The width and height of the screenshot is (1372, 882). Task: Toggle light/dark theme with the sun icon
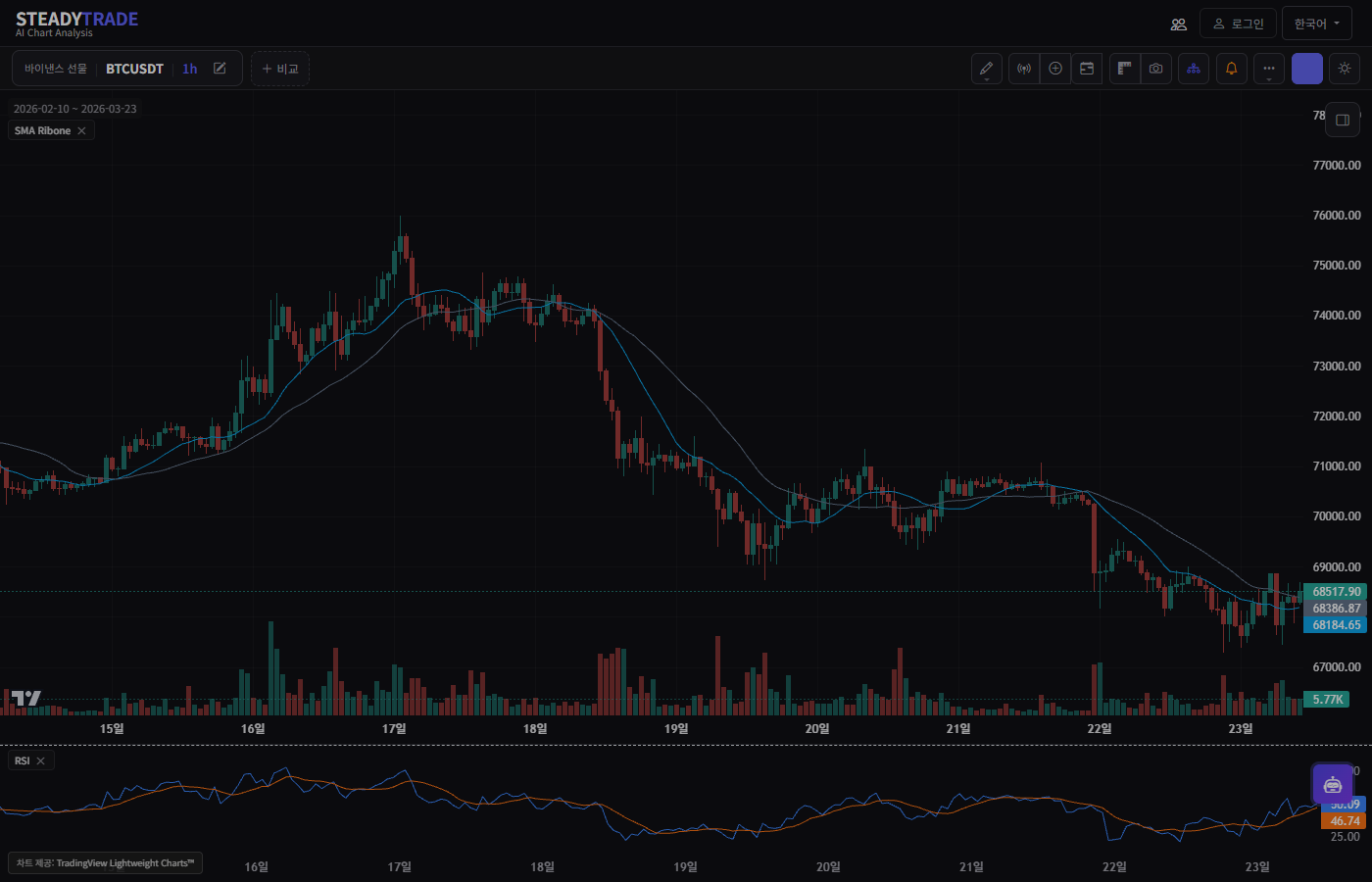[1345, 69]
